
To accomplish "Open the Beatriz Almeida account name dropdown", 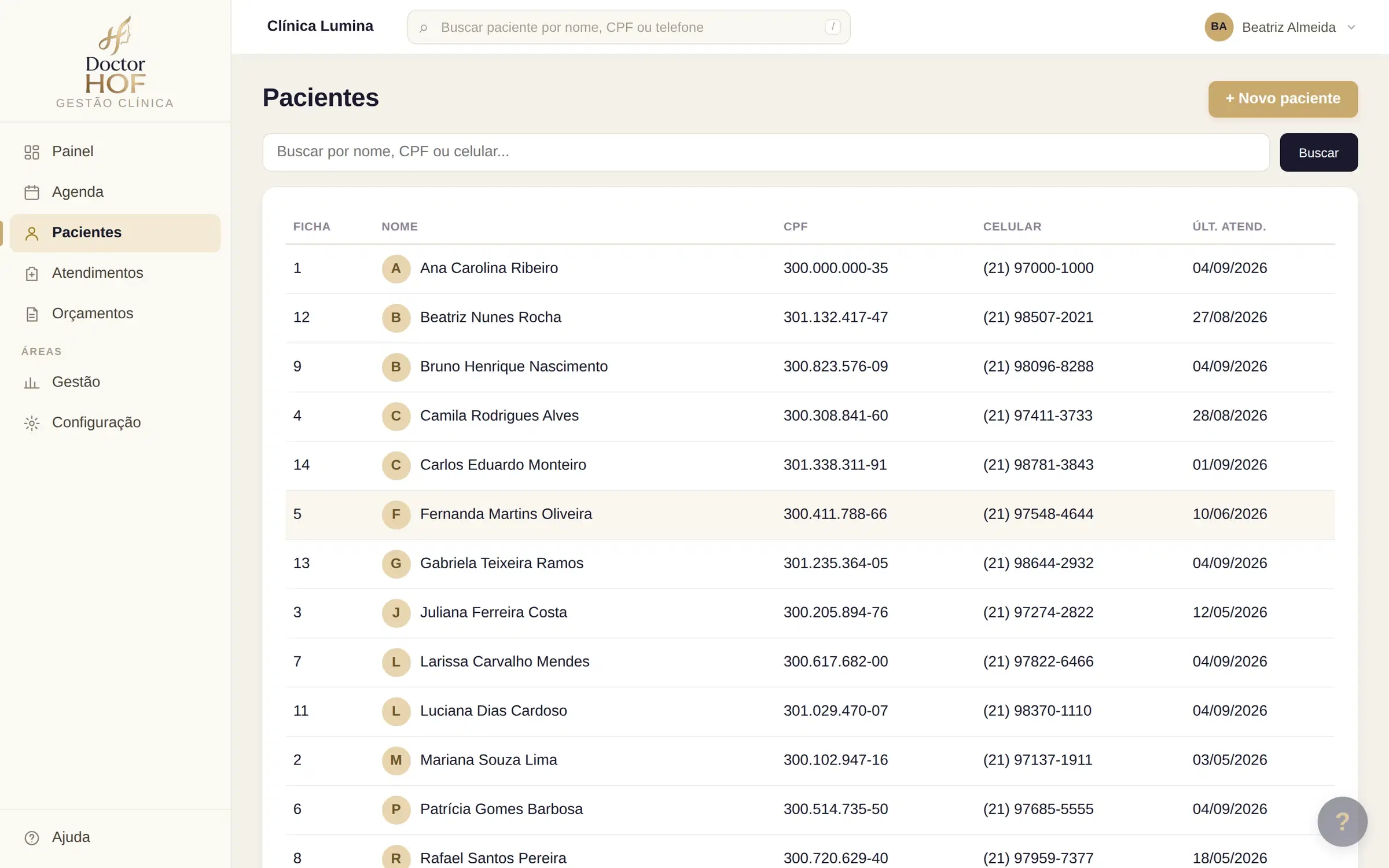I will click(1288, 27).
